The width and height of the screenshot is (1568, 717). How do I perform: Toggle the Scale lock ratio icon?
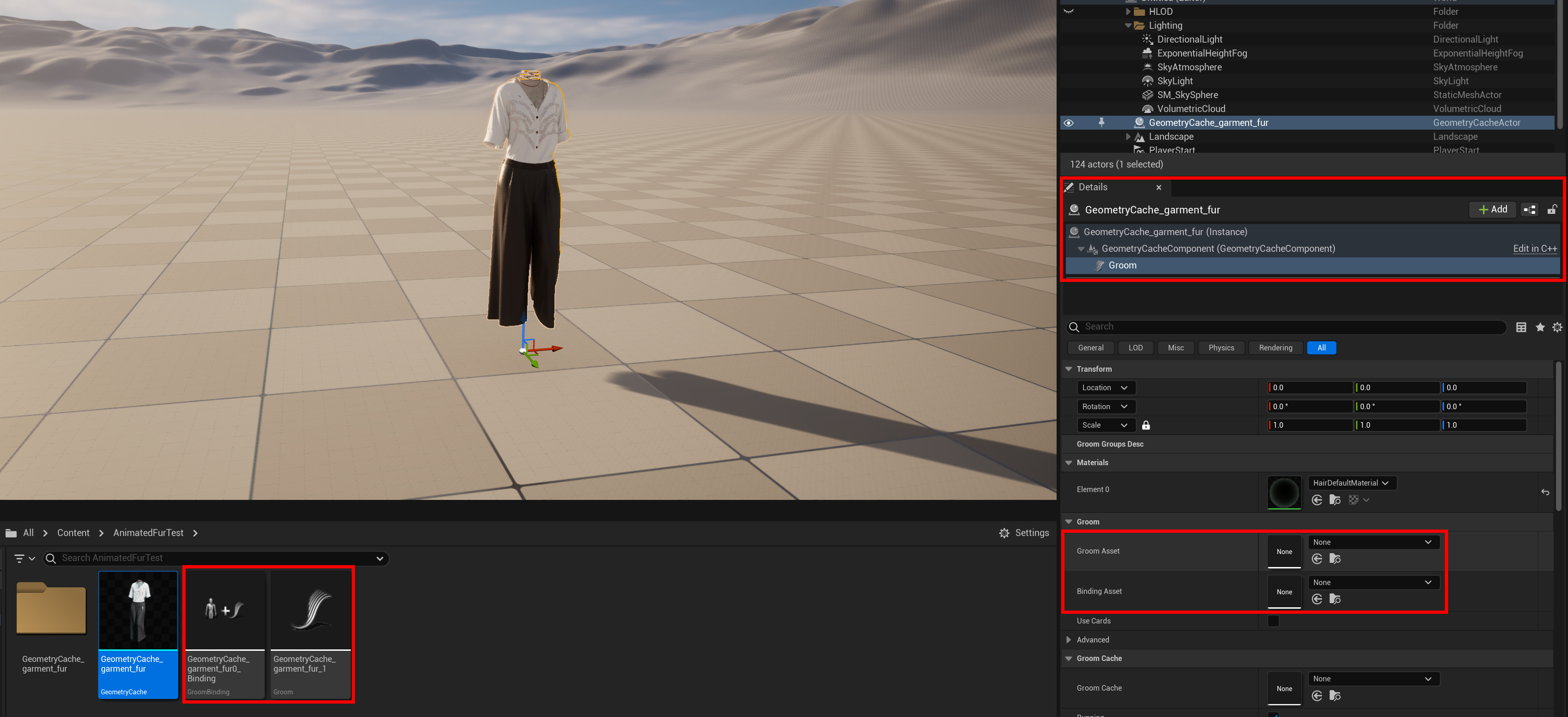coord(1145,425)
